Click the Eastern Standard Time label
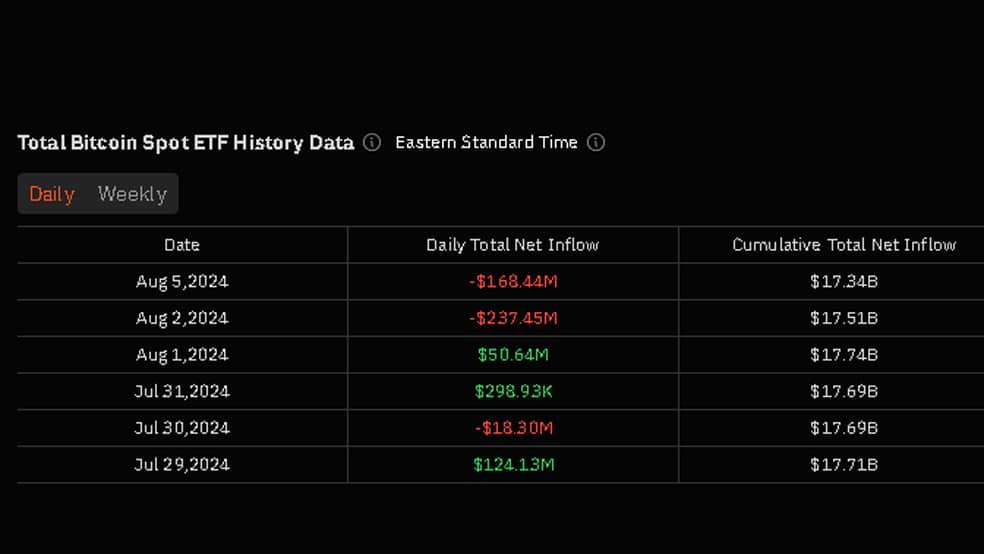Screen dimensions: 984x554 click(x=486, y=142)
